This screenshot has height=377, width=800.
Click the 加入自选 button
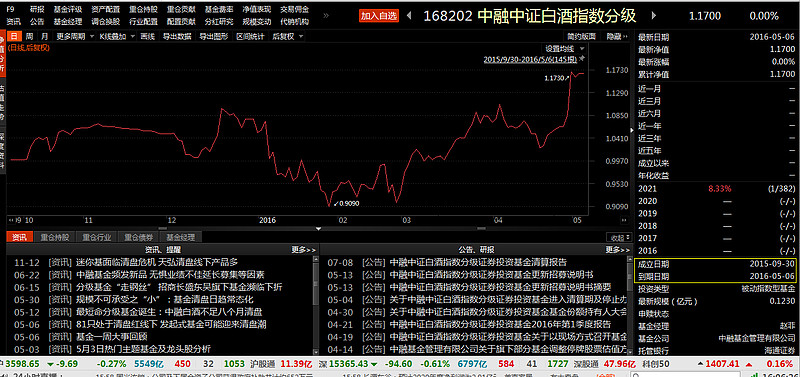point(379,16)
